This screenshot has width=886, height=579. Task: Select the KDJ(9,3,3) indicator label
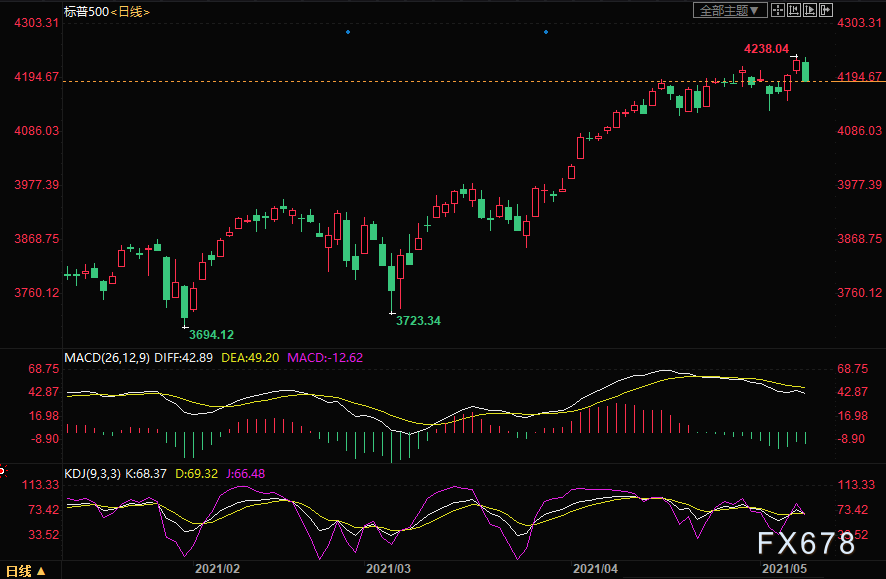(92, 473)
